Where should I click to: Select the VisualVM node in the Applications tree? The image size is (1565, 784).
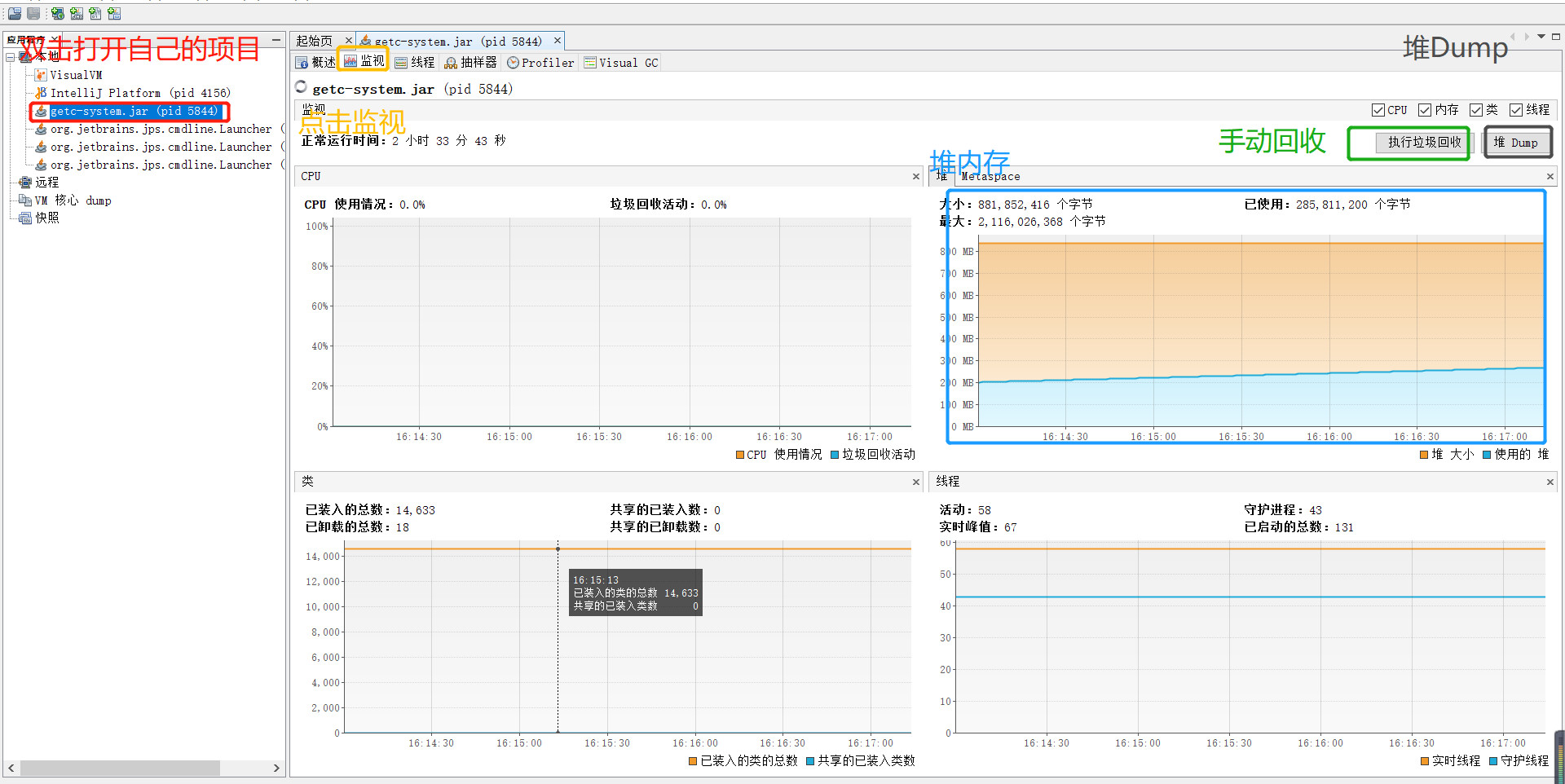pyautogui.click(x=76, y=74)
